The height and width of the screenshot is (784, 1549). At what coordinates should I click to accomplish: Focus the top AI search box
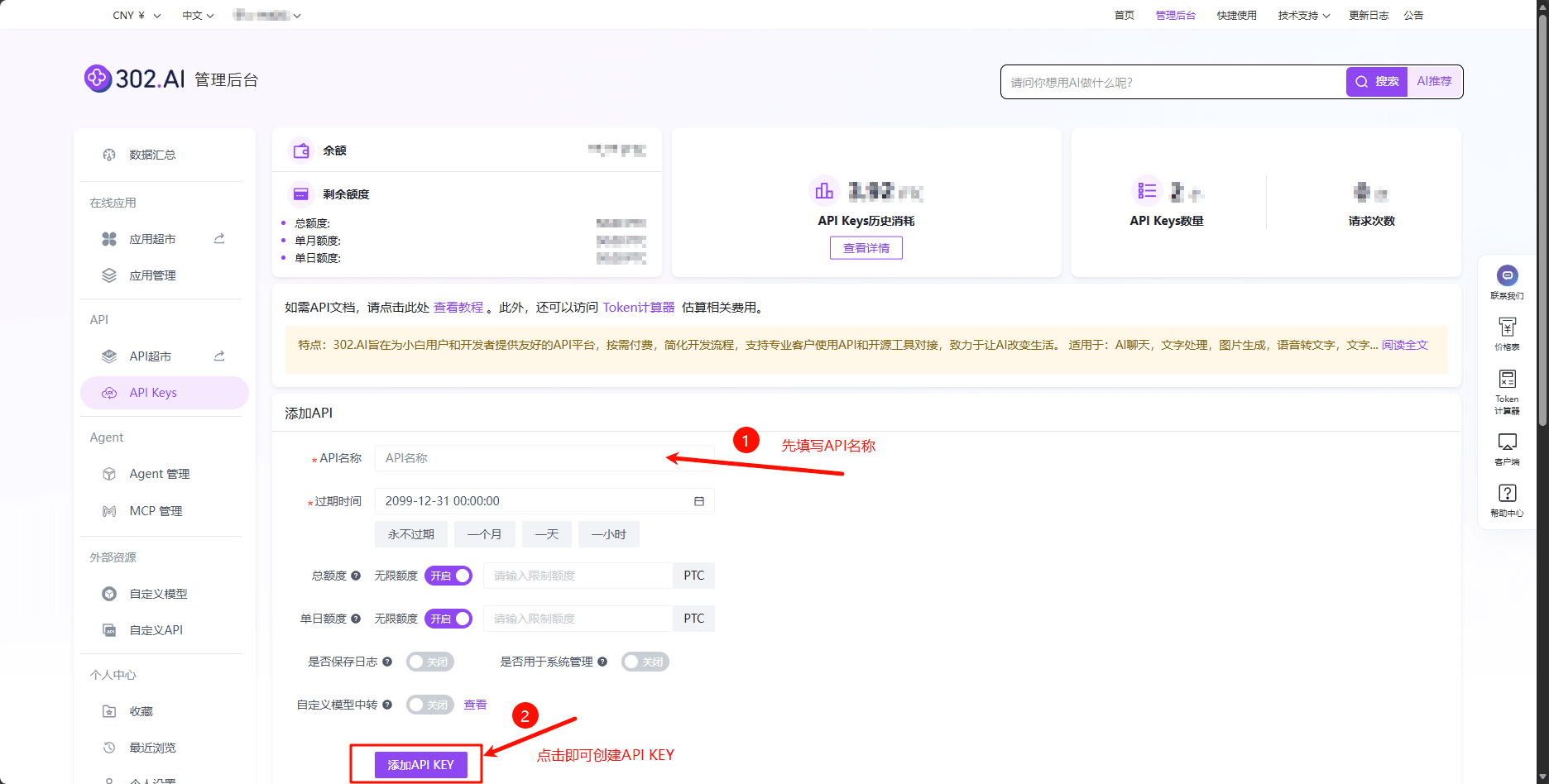click(1173, 82)
